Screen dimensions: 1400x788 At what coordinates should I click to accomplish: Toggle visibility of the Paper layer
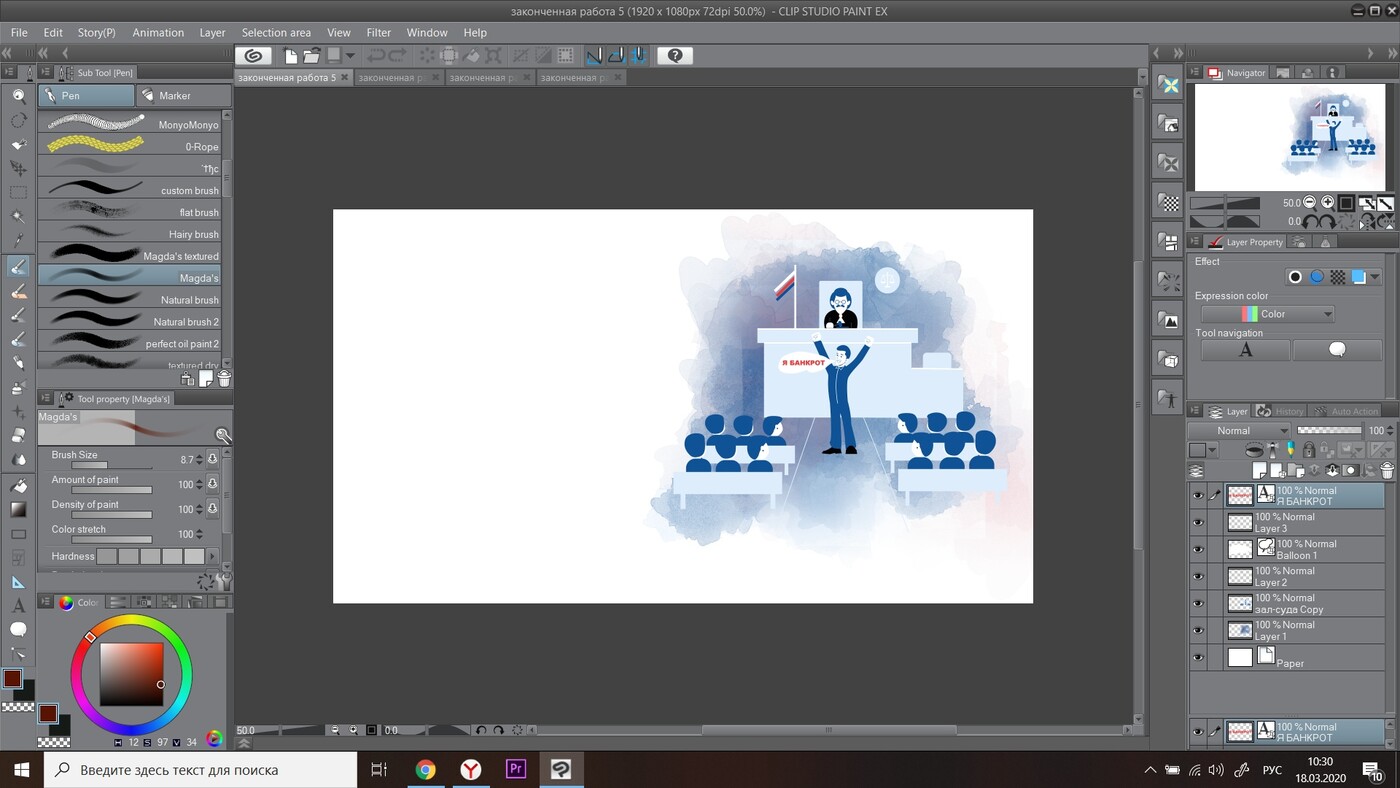tap(1198, 657)
